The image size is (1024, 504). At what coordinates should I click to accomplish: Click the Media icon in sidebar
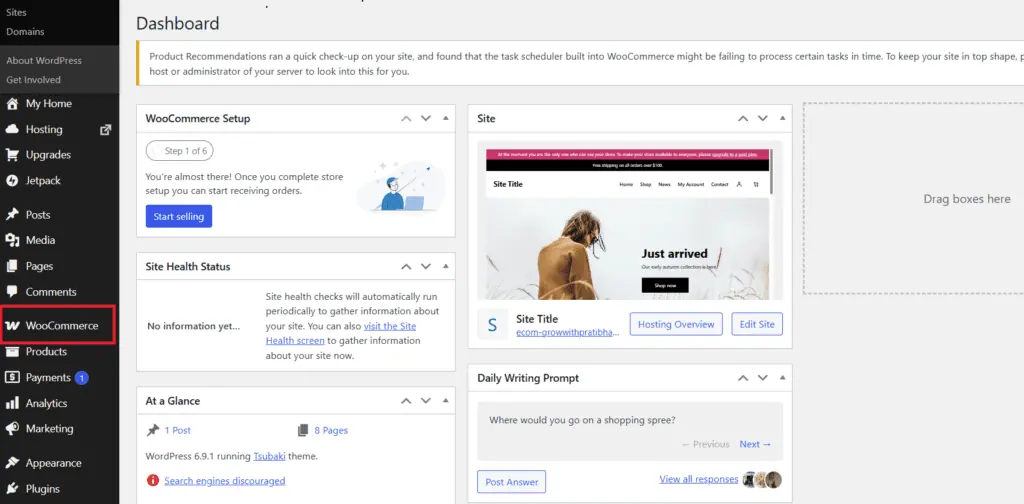coord(12,240)
